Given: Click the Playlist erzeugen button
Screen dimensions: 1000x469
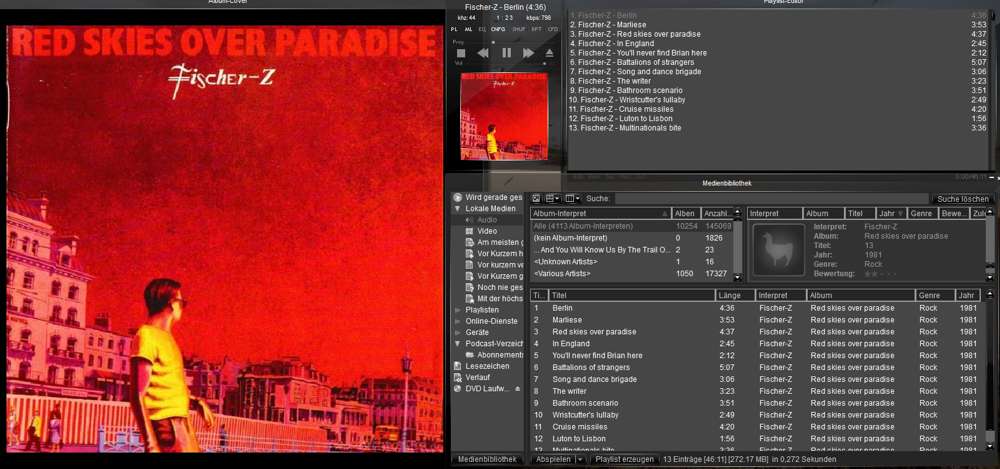Looking at the screenshot, I should tap(623, 460).
